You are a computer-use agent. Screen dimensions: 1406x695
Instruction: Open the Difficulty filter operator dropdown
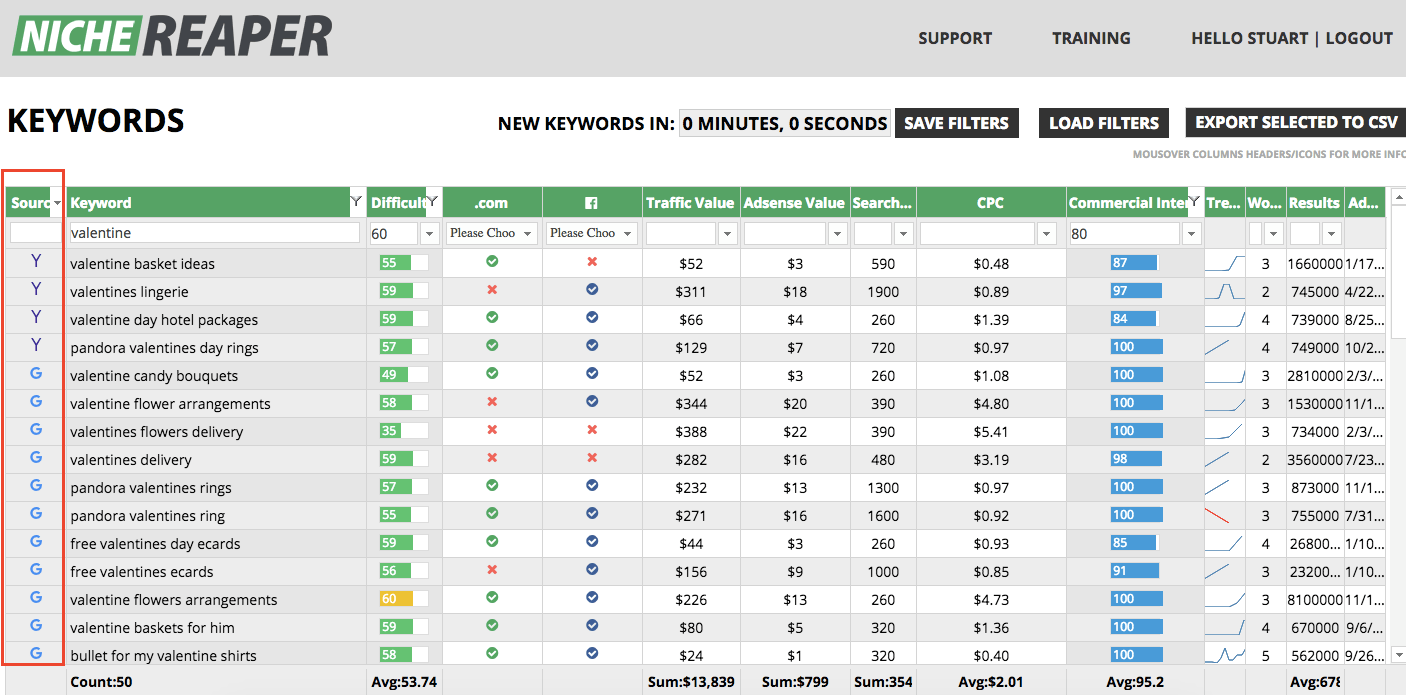point(430,233)
